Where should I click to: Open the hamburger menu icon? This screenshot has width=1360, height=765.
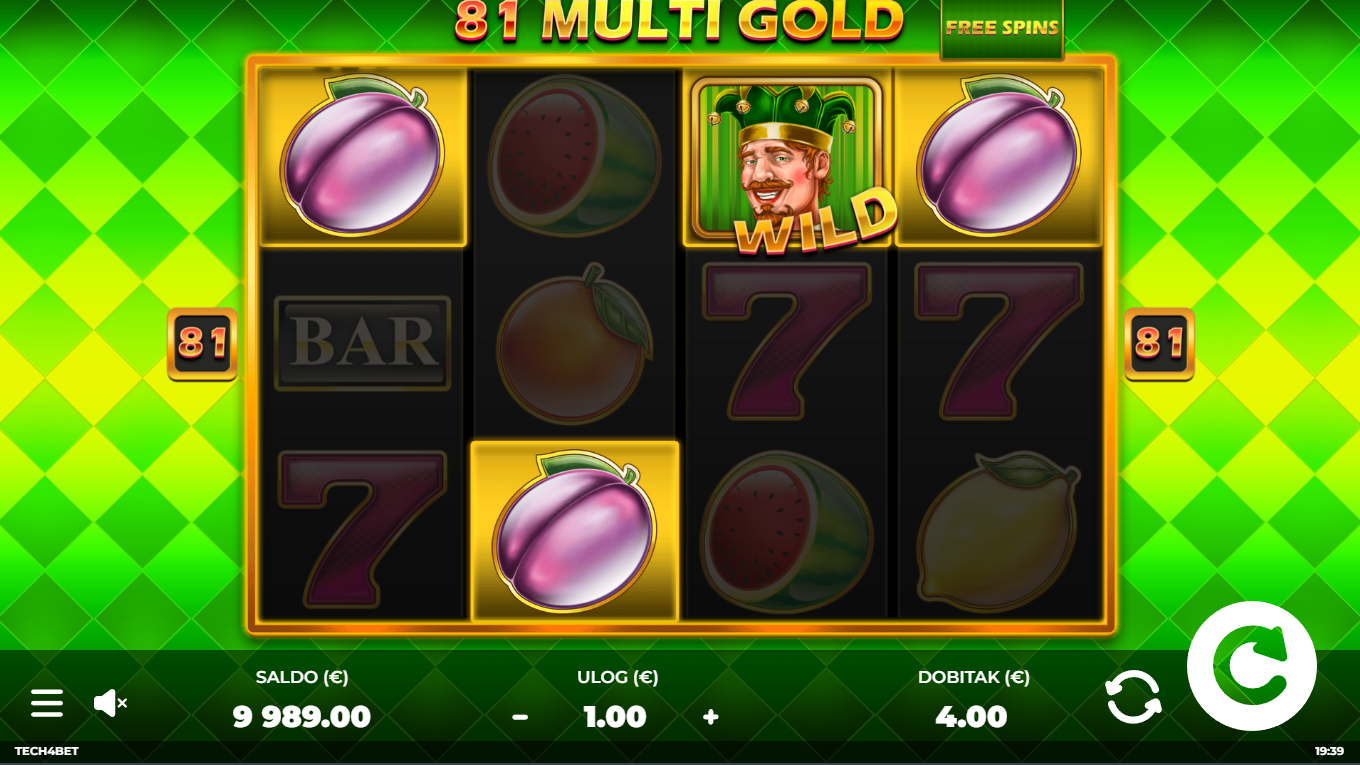tap(46, 703)
